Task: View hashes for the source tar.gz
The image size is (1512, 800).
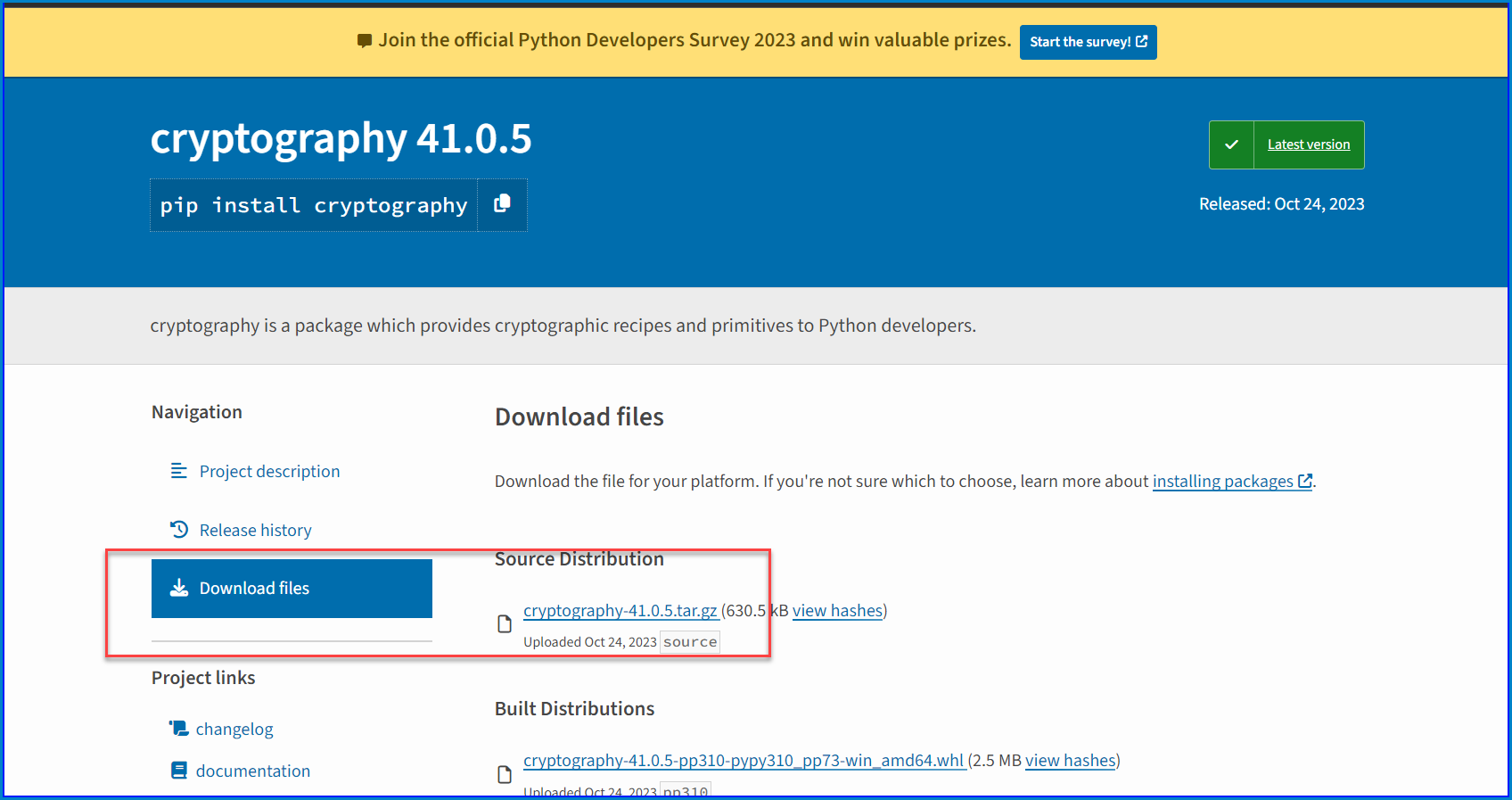Action: point(837,611)
